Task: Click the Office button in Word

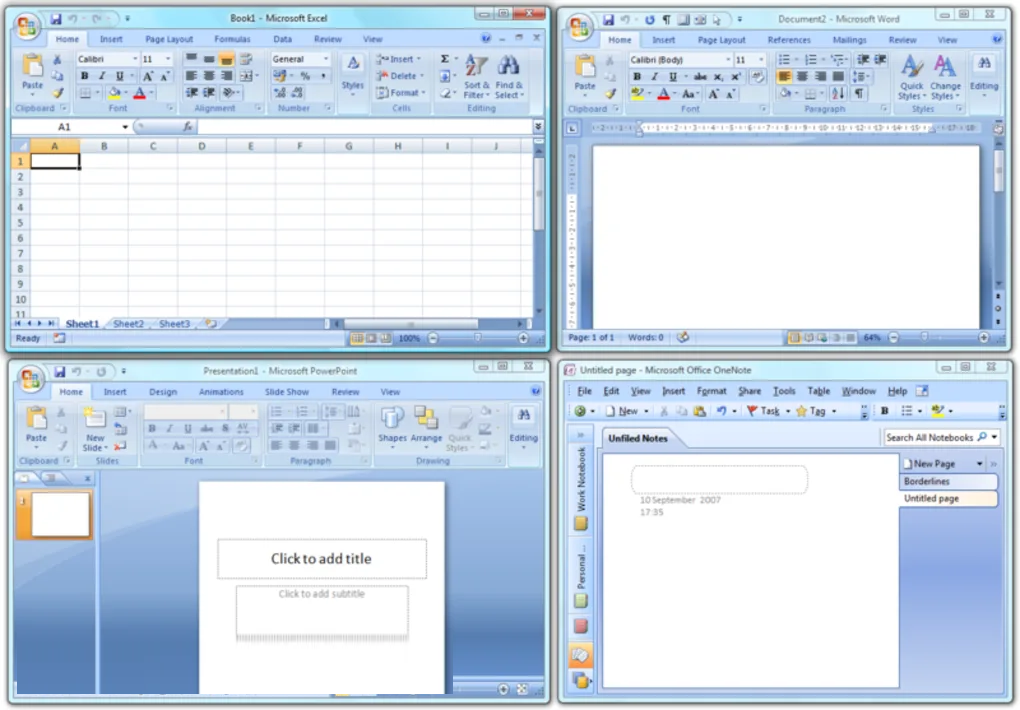Action: click(x=580, y=27)
